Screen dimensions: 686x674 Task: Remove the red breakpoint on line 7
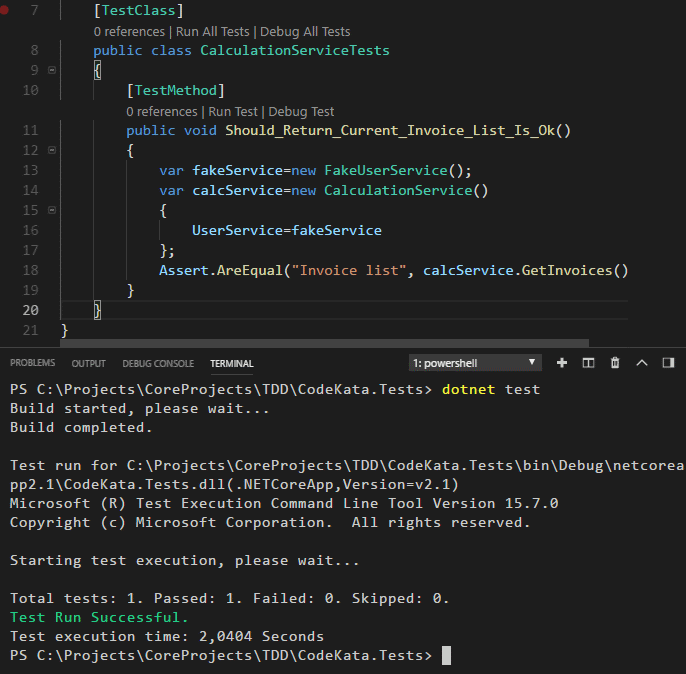[x=4, y=10]
